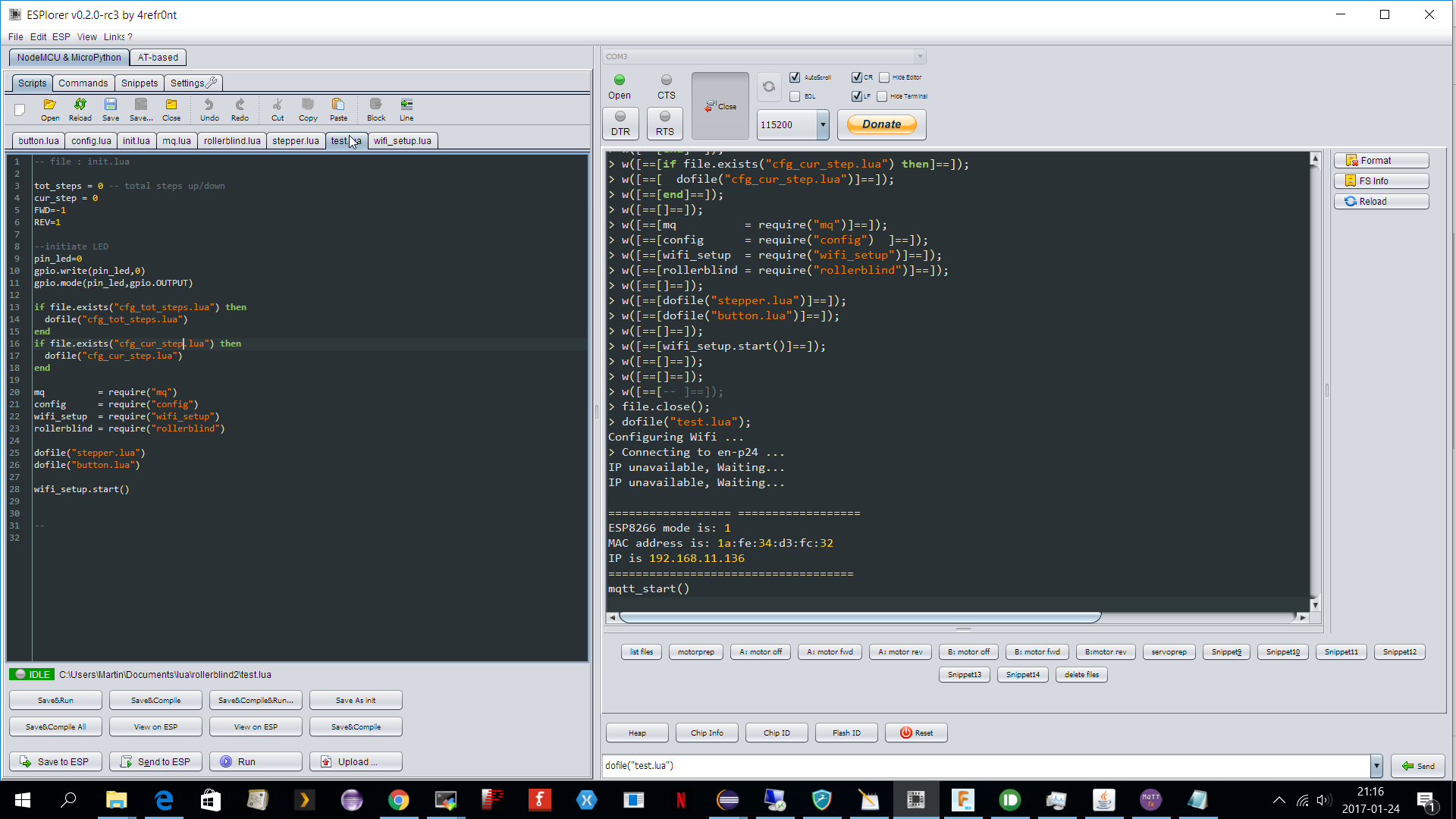Viewport: 1456px width, 819px height.
Task: Click Save to ESP button
Action: pos(55,761)
